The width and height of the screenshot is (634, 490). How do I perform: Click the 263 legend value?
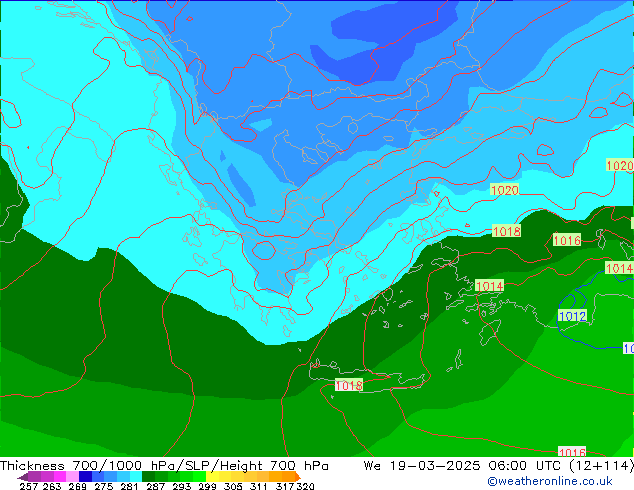(52, 486)
